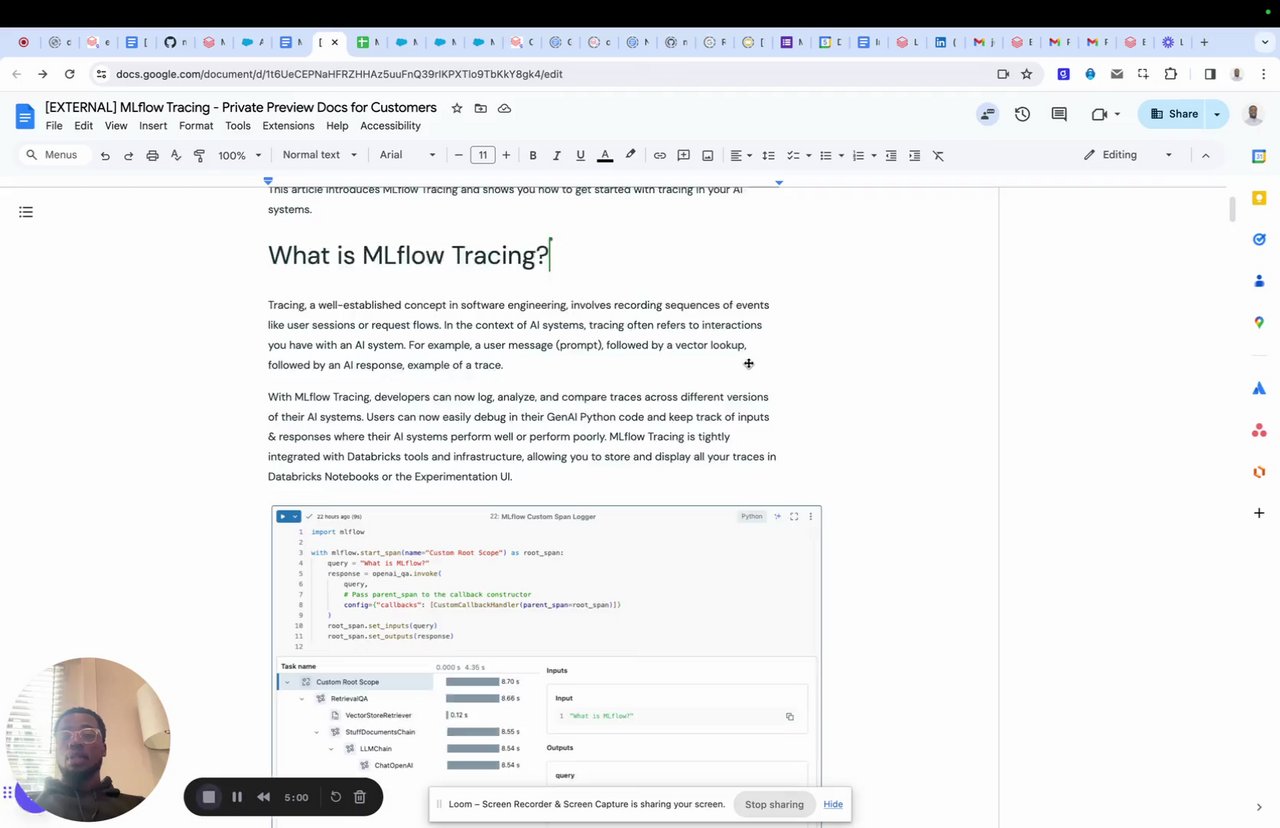Open the comments history panel

tap(1059, 114)
